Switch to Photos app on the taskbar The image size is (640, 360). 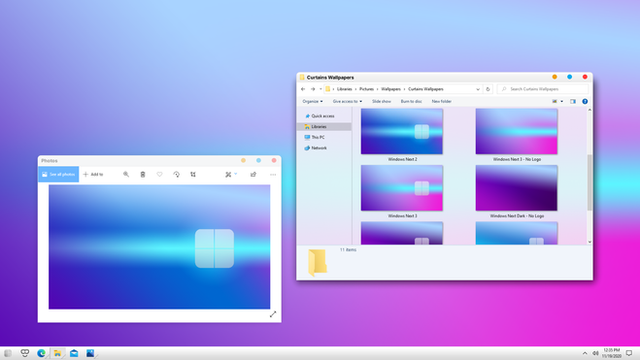pyautogui.click(x=90, y=353)
